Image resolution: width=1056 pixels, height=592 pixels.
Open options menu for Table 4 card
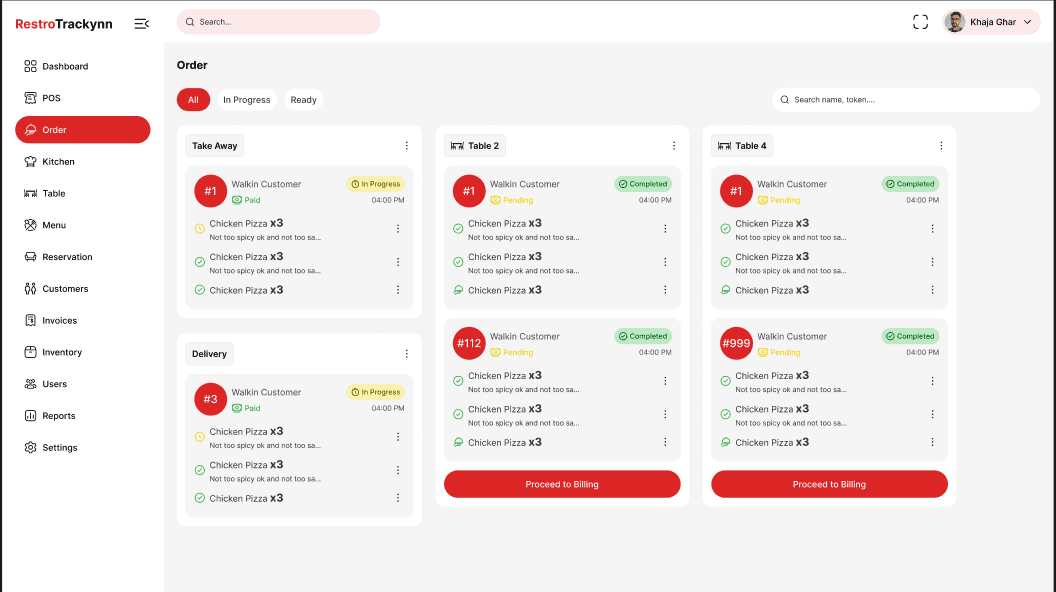[940, 145]
